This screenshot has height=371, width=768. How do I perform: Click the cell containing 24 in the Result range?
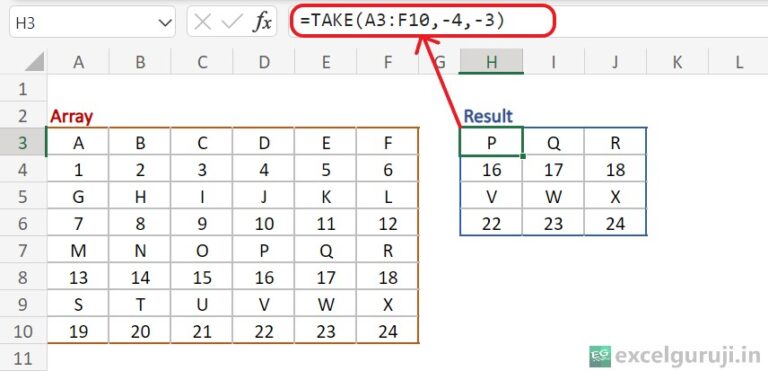[x=615, y=223]
